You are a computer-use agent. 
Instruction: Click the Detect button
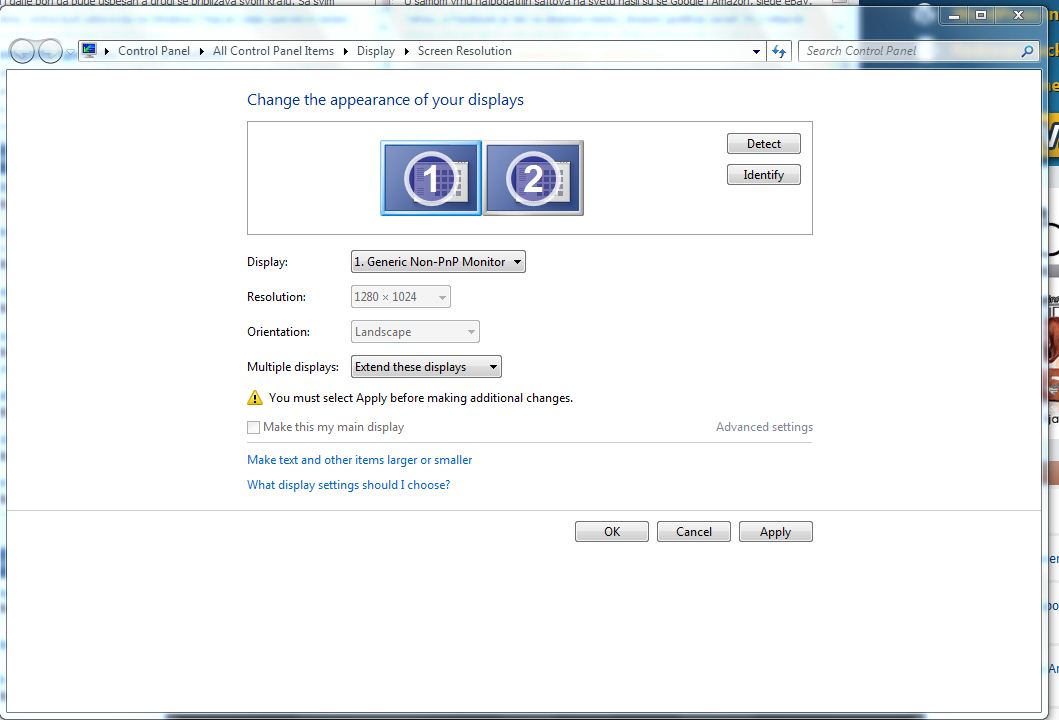pyautogui.click(x=764, y=144)
